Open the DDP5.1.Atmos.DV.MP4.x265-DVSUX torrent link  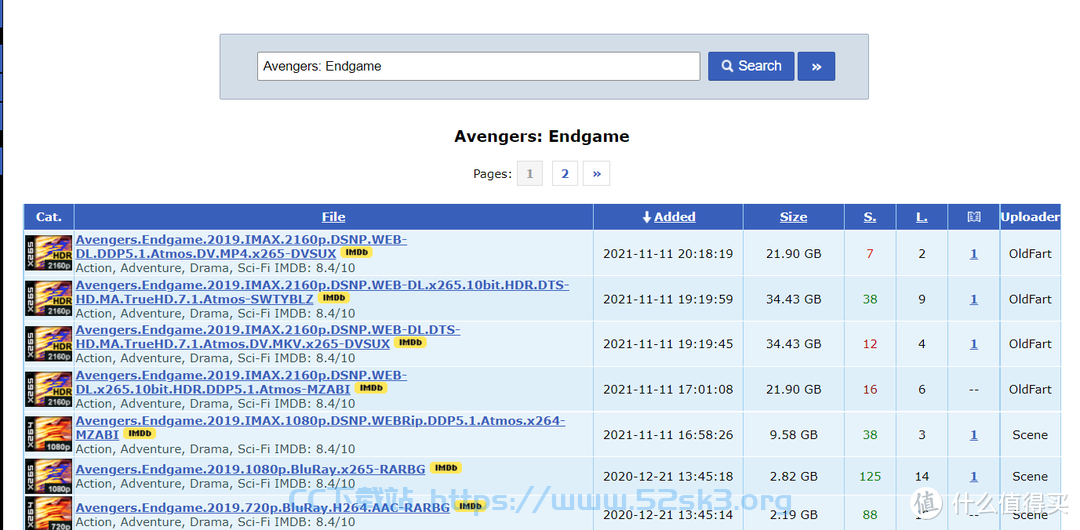click(x=241, y=247)
